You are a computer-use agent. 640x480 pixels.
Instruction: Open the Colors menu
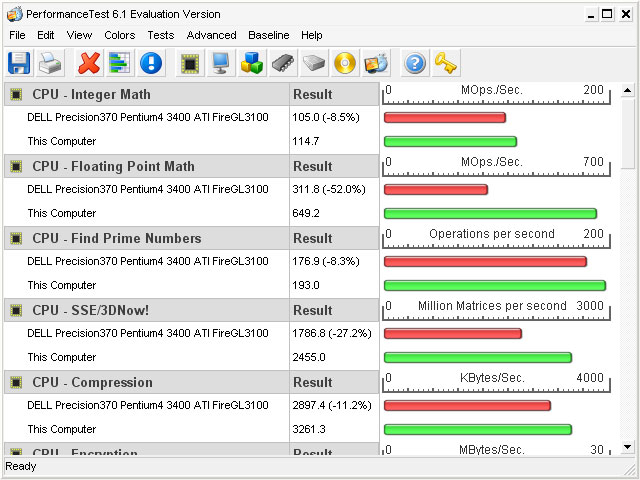tap(120, 35)
